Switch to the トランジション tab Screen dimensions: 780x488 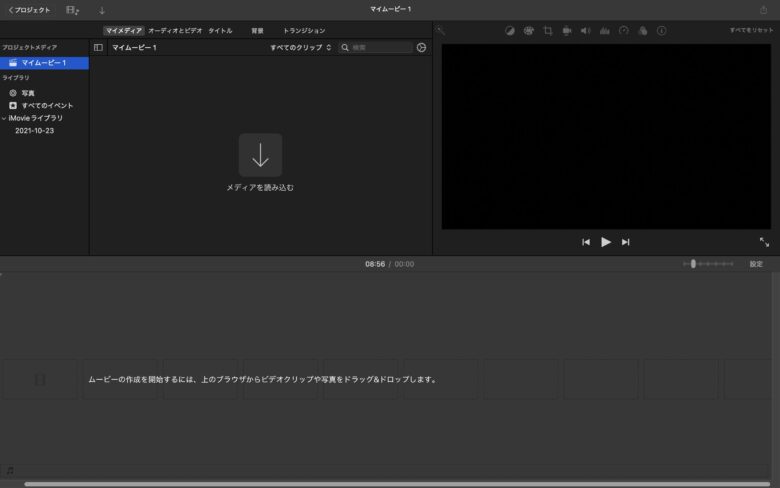click(304, 31)
